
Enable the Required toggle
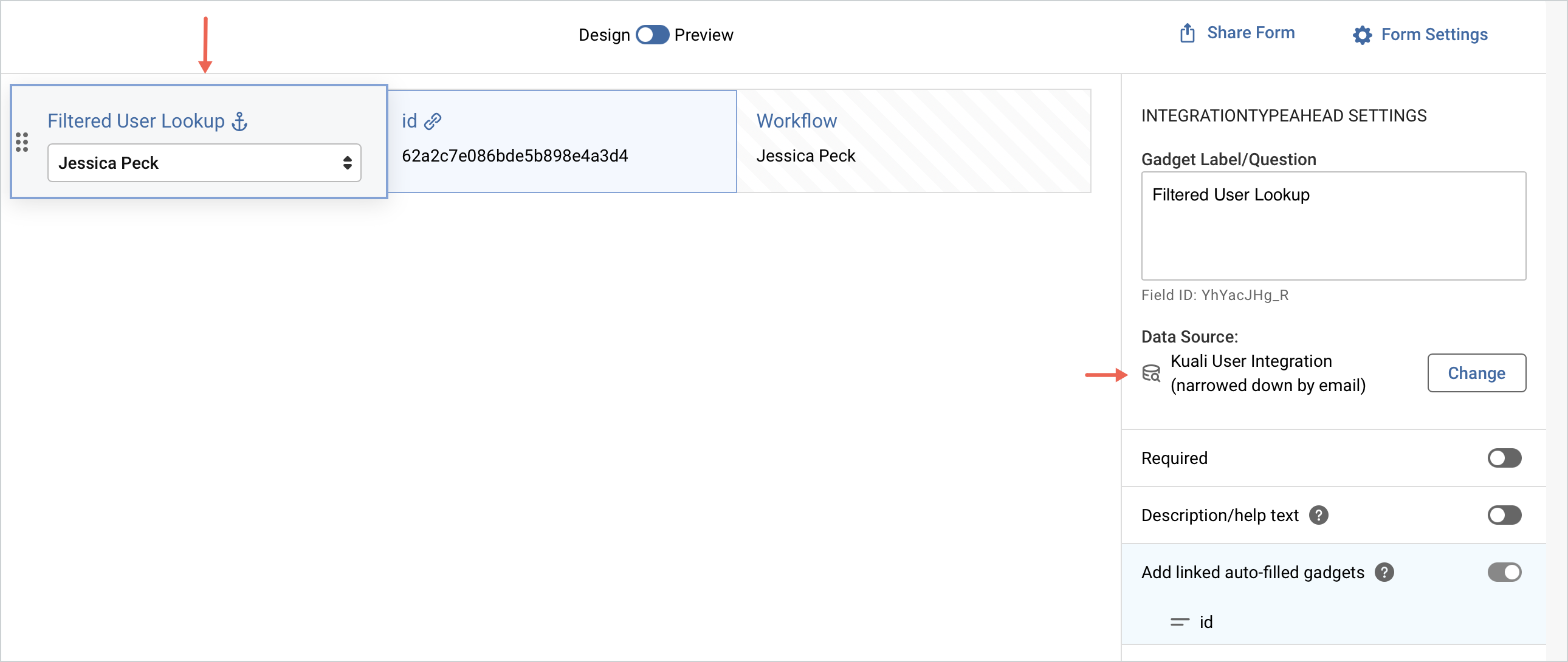coord(1504,458)
